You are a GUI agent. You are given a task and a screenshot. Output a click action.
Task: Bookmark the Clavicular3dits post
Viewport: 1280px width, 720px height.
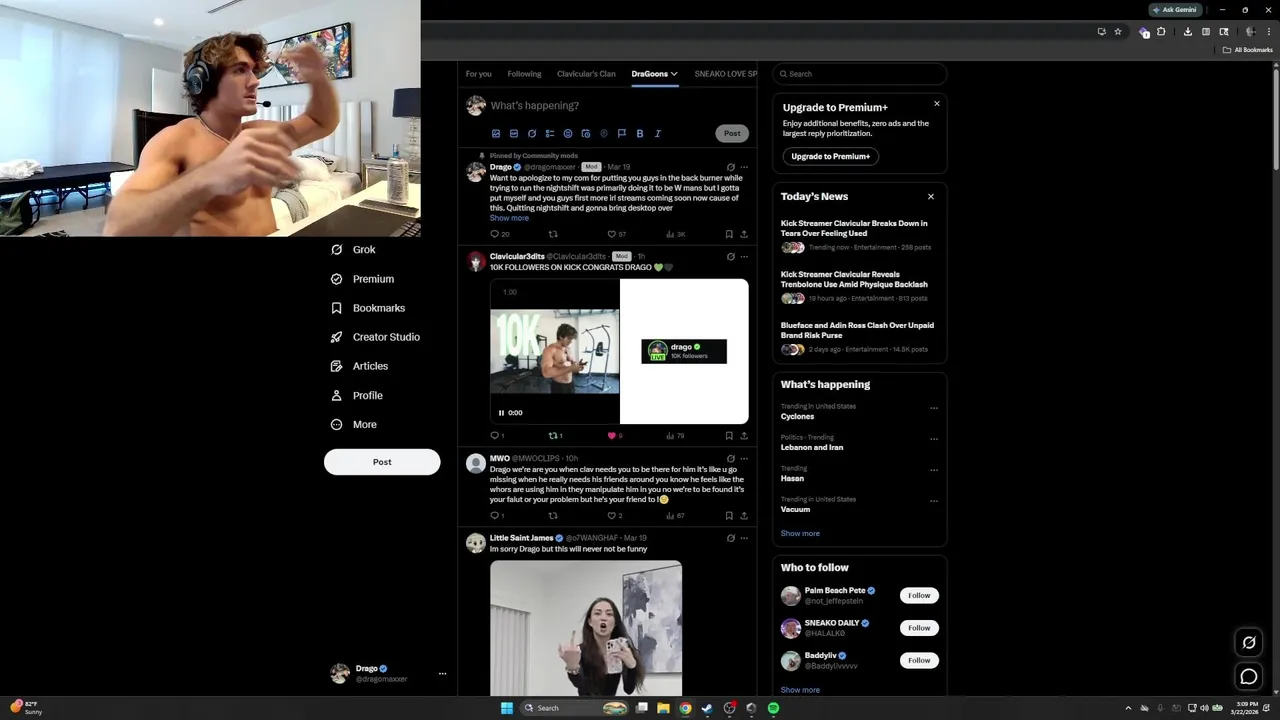[729, 436]
